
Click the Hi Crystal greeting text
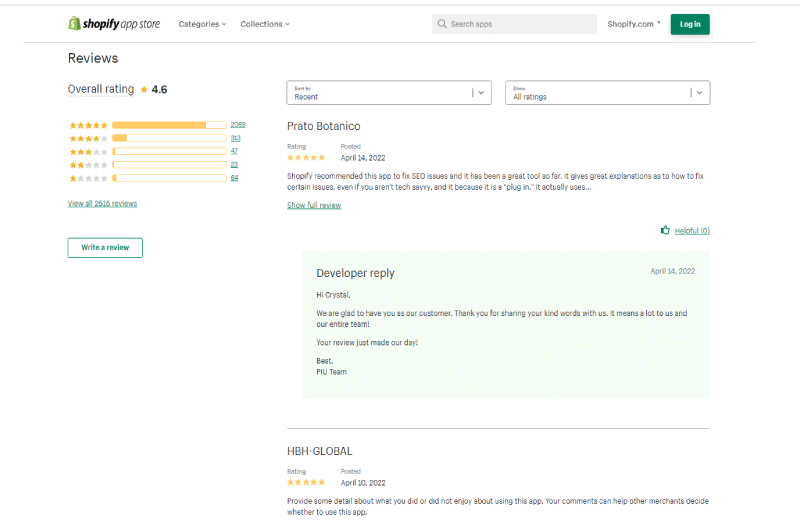[x=333, y=295]
